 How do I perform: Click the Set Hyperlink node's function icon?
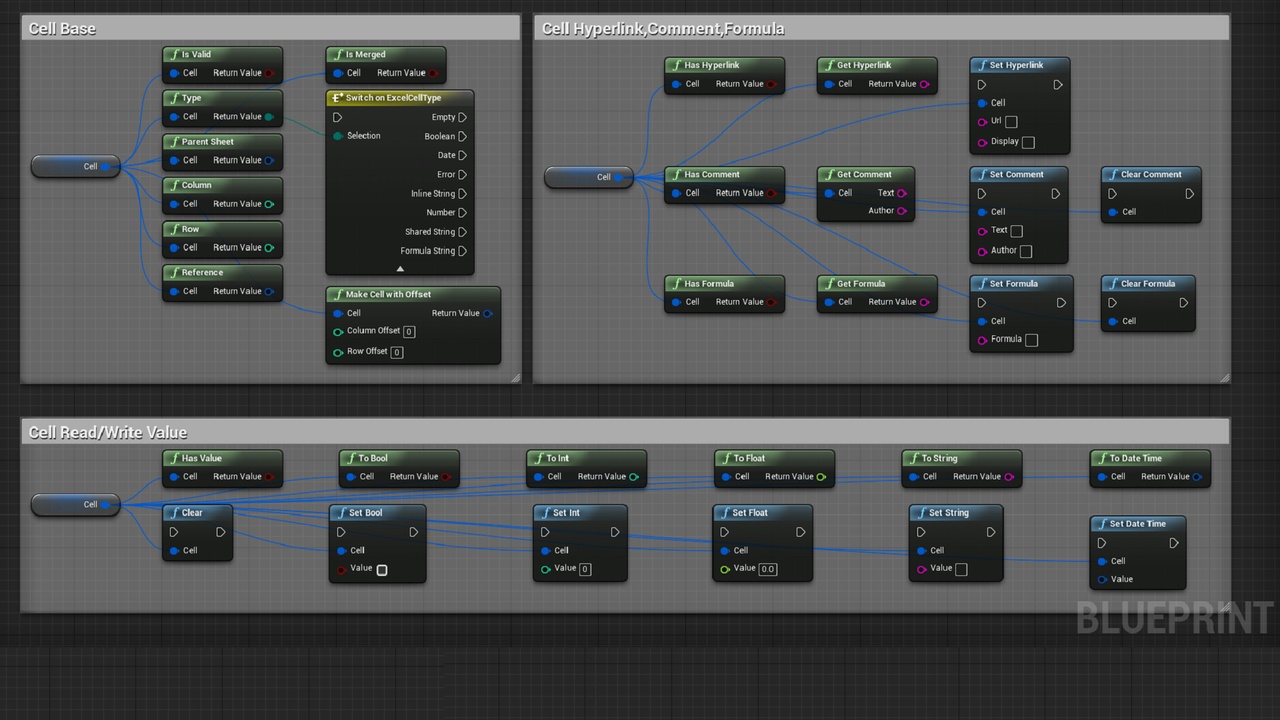tap(981, 66)
